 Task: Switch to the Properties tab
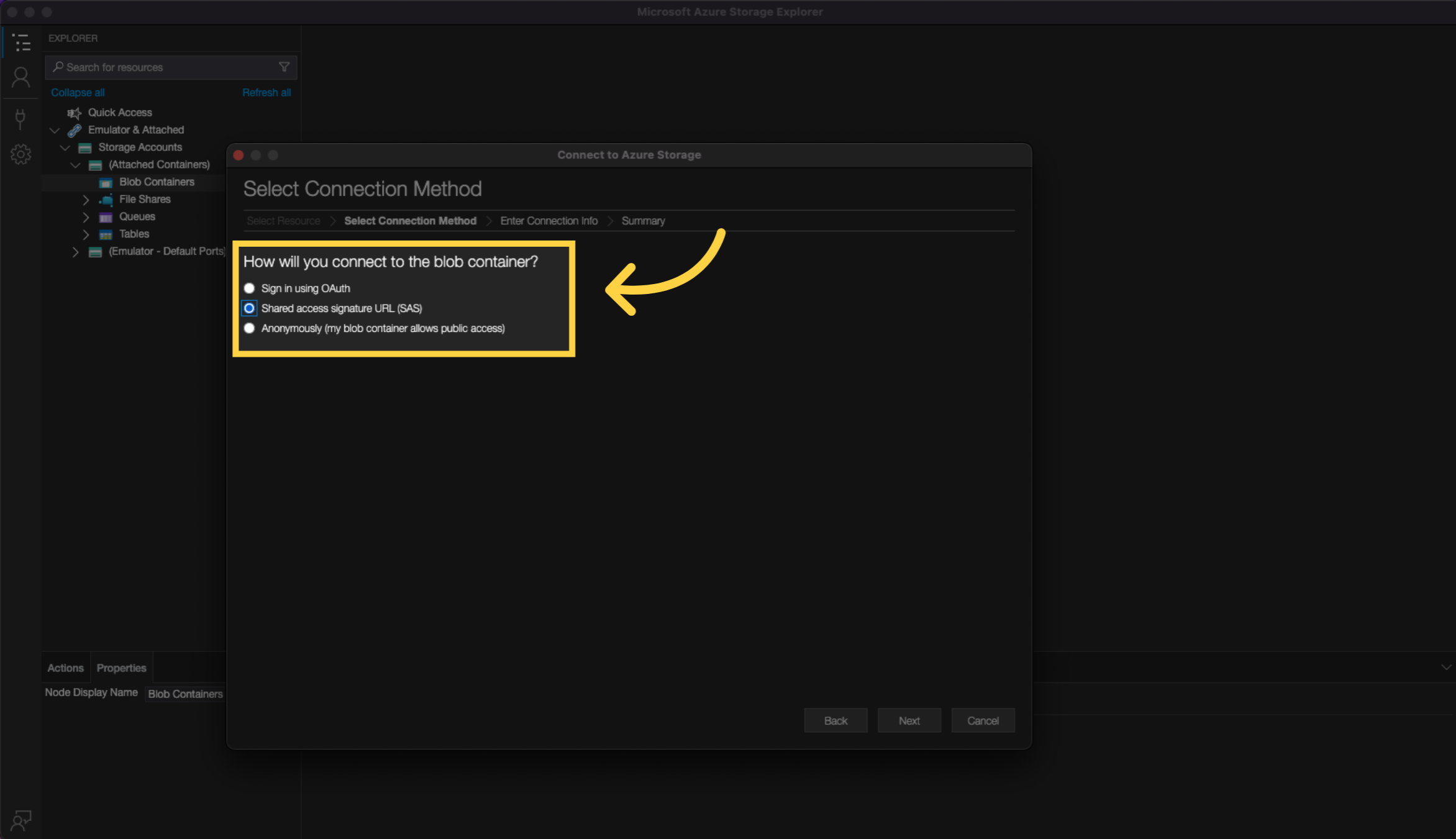121,667
